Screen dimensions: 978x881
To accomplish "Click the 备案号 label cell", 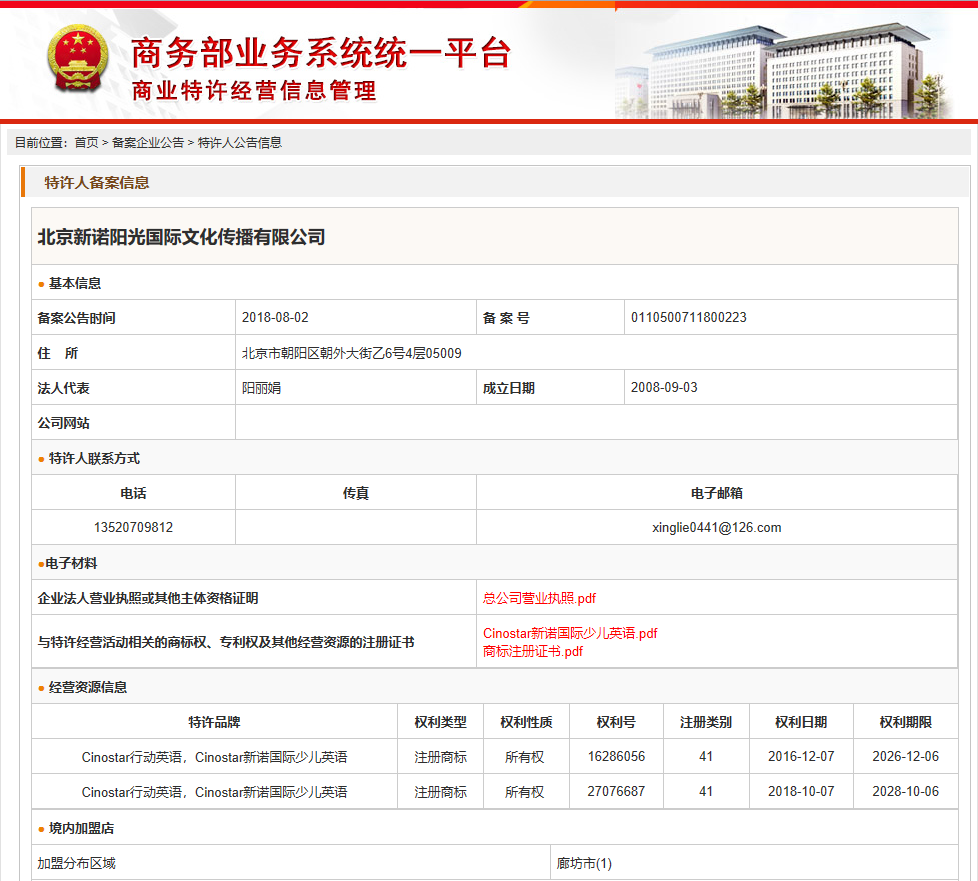I will 550,318.
